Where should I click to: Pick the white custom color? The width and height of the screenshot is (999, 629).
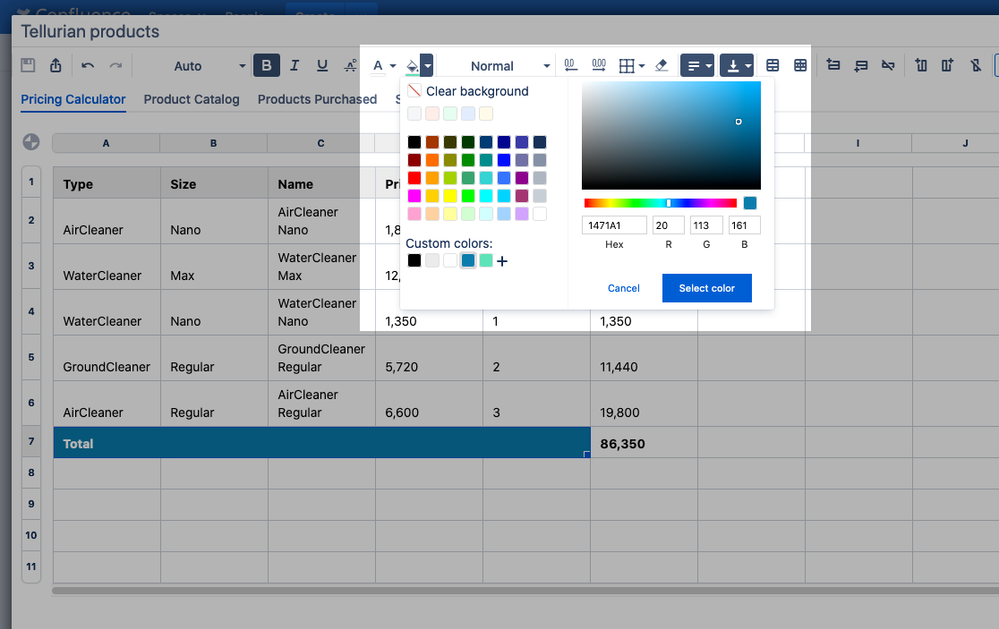pyautogui.click(x=451, y=261)
